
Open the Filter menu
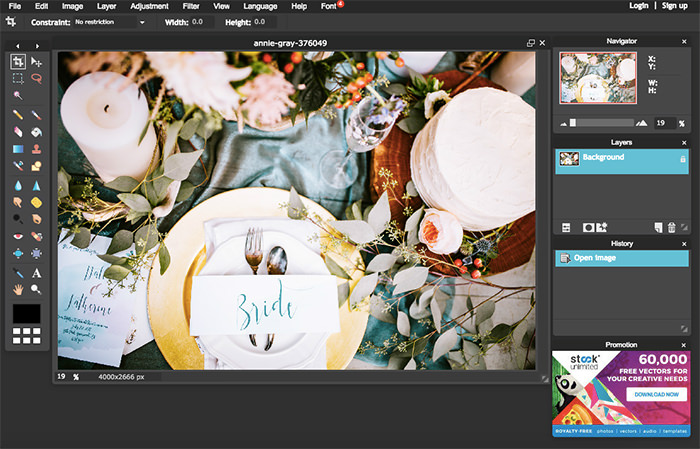[x=190, y=6]
